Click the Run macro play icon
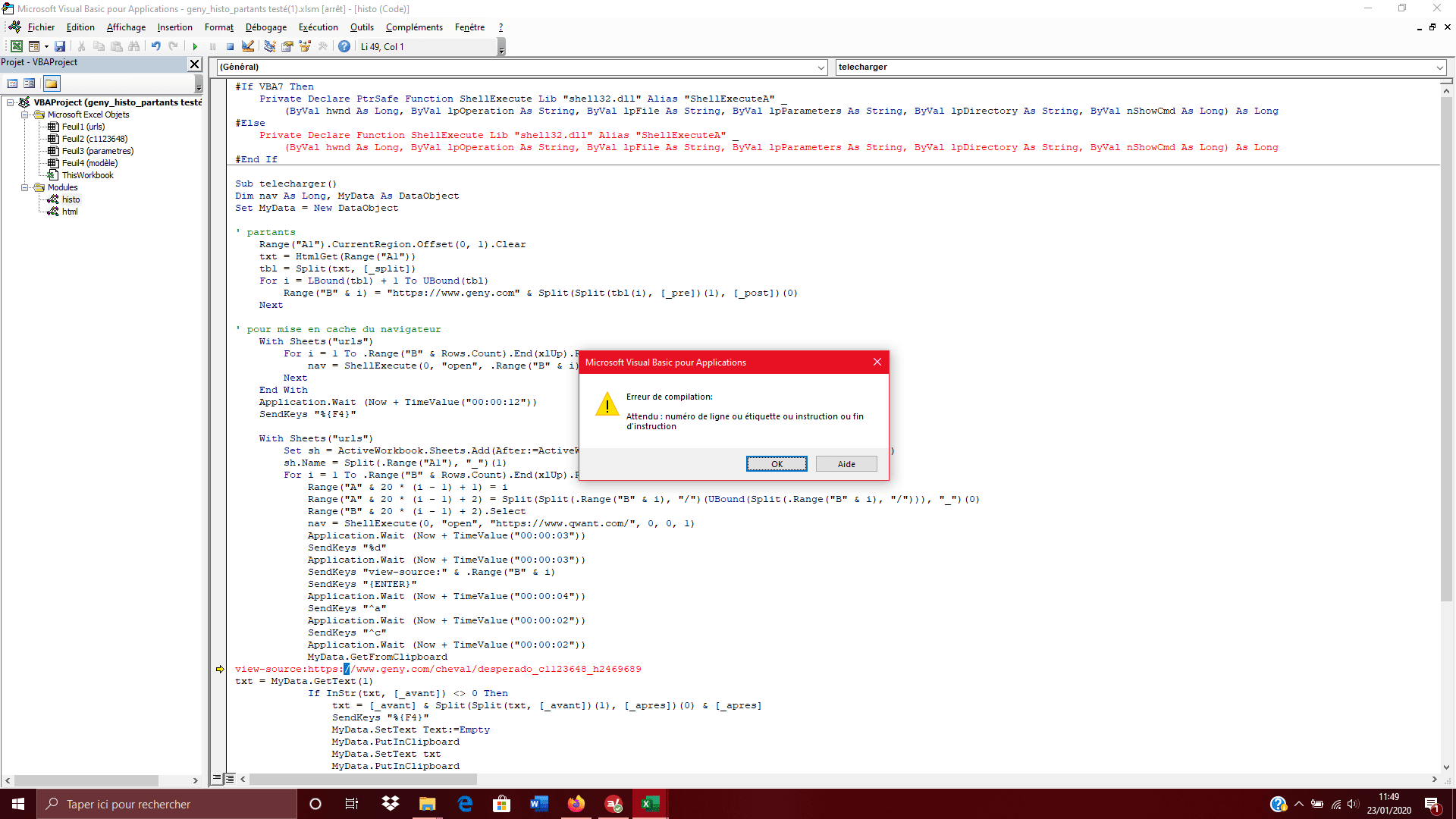Viewport: 1456px width, 819px height. [x=195, y=46]
